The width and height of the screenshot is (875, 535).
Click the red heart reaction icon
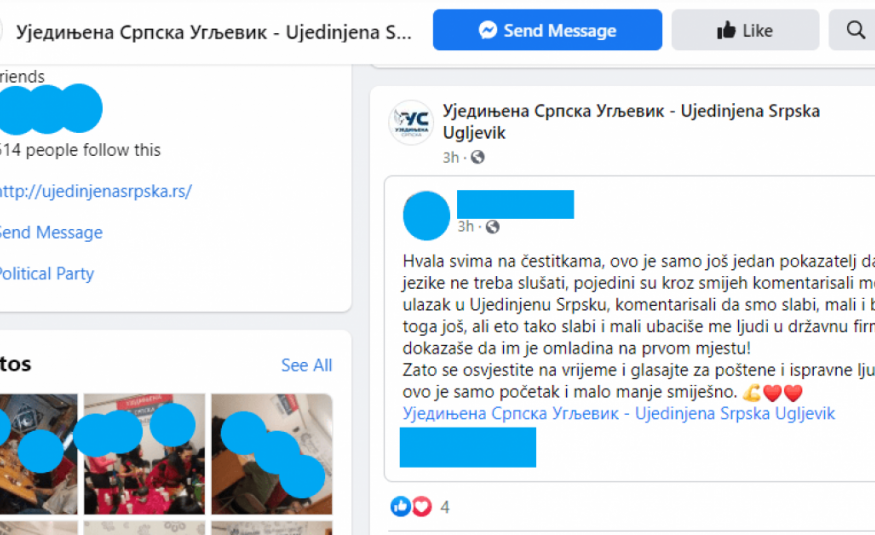pos(422,506)
